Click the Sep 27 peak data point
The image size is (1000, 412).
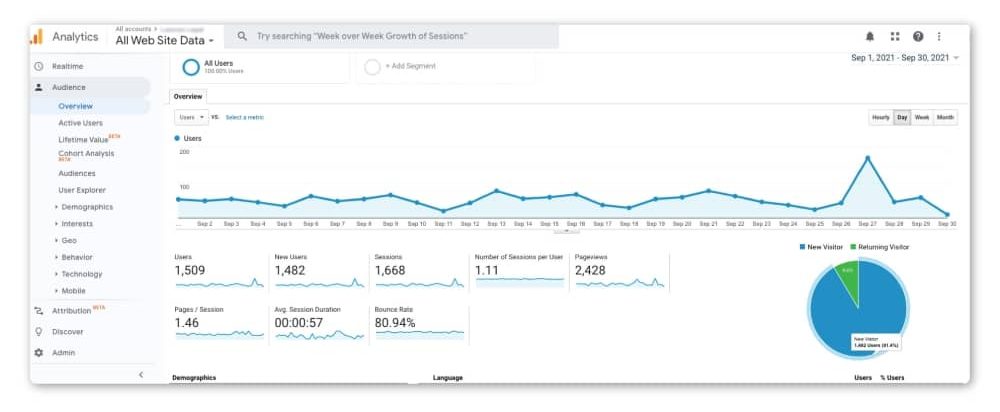pyautogui.click(x=867, y=158)
